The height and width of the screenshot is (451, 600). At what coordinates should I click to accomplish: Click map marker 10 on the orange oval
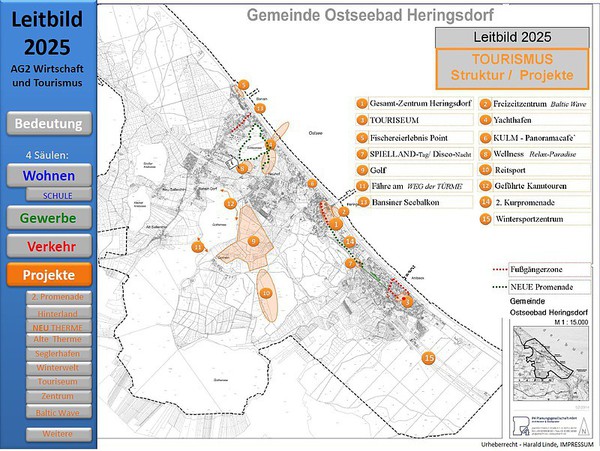click(266, 293)
